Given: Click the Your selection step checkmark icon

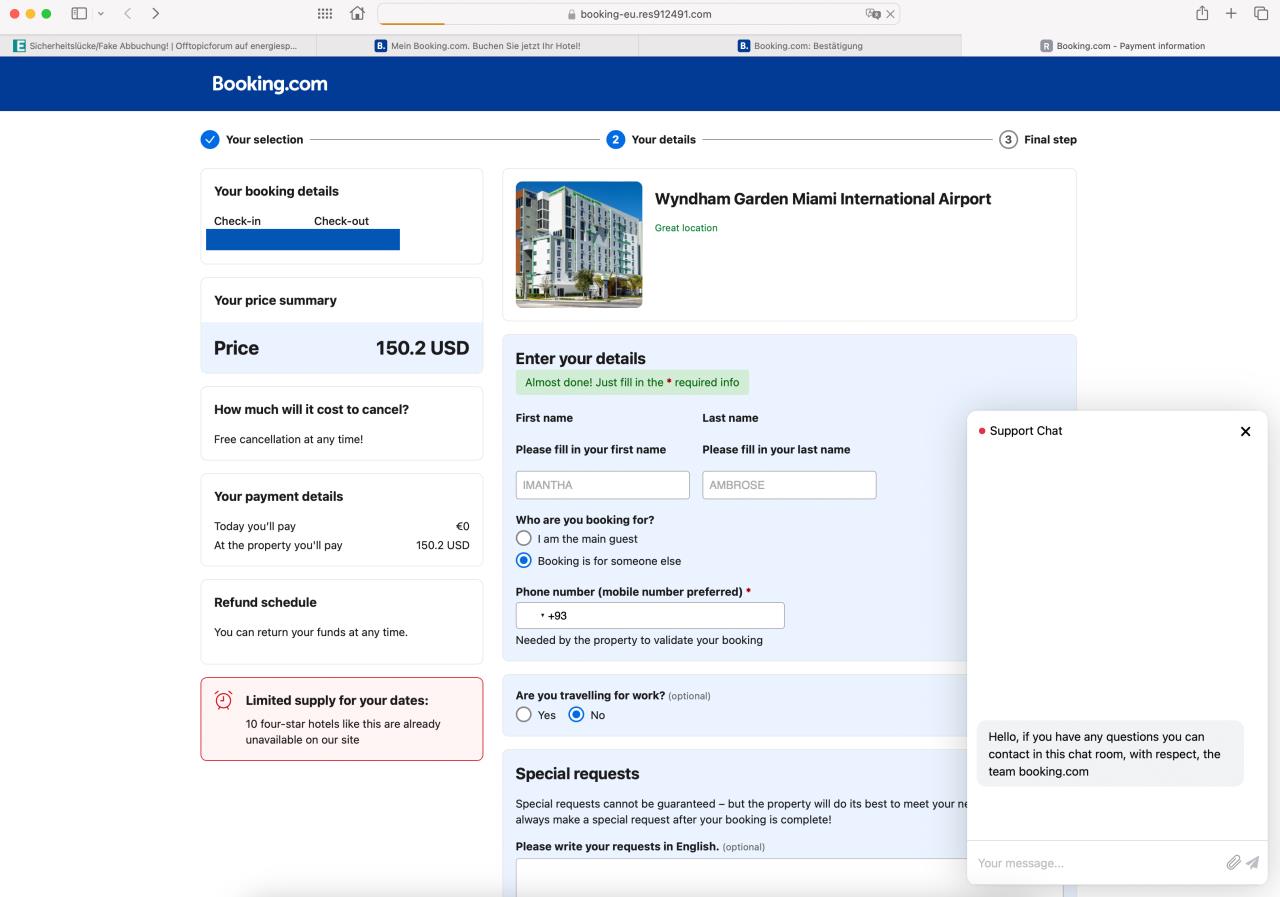Looking at the screenshot, I should (x=210, y=139).
